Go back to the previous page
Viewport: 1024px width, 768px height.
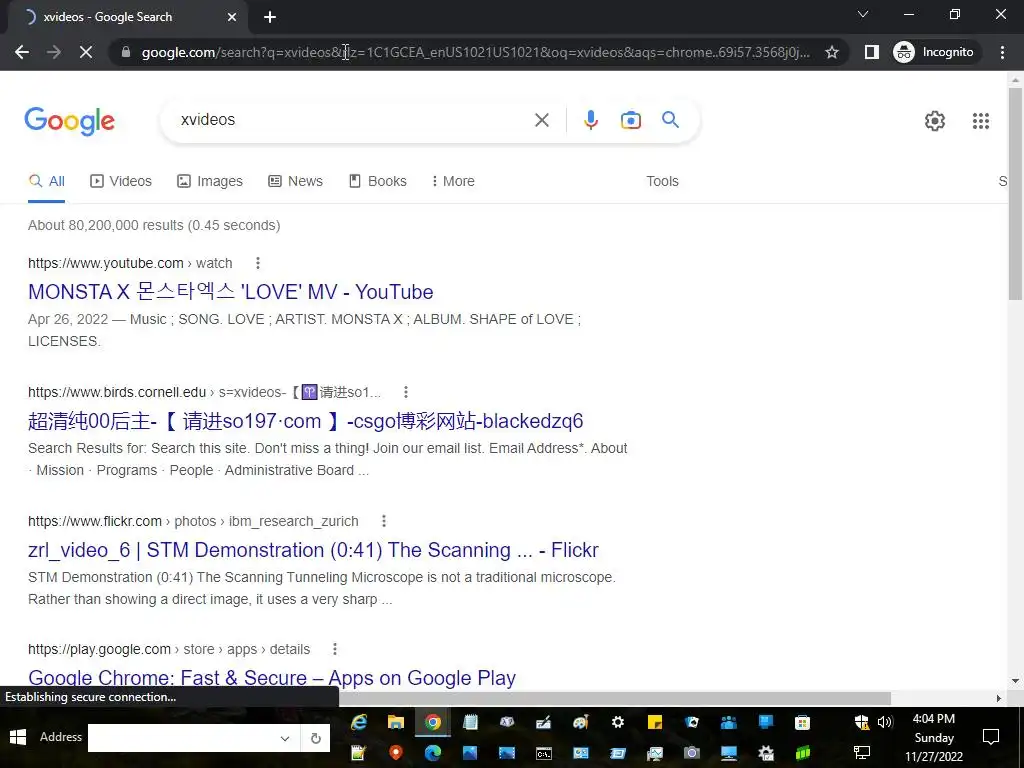22,52
